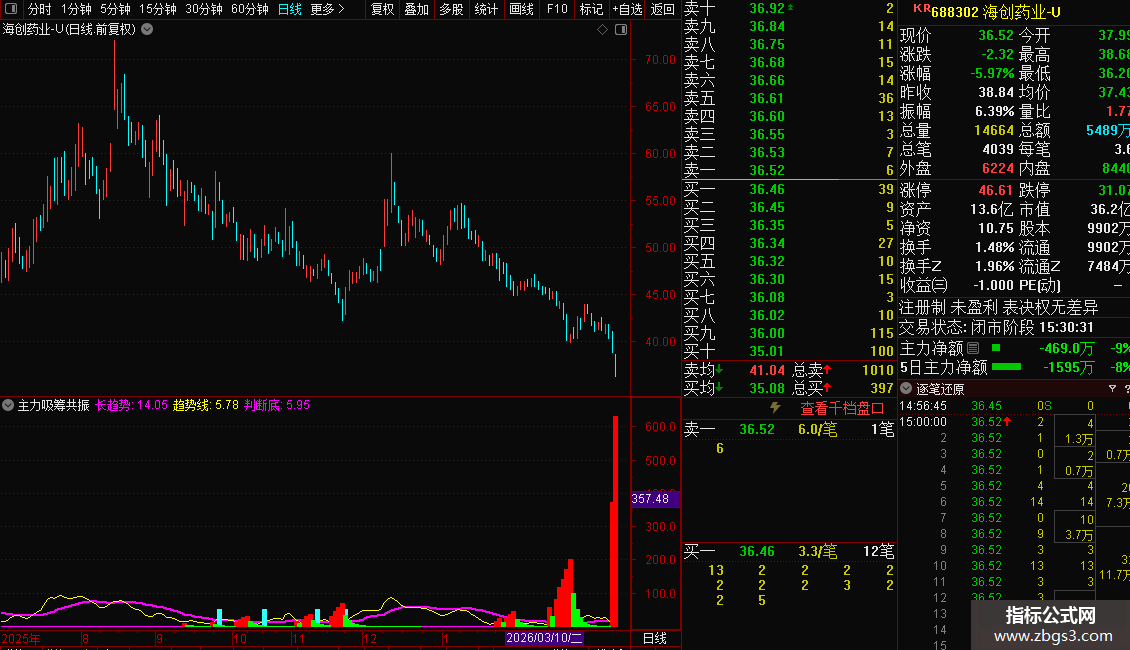The width and height of the screenshot is (1130, 650).
Task: Click the 总买 value 397
Action: [x=882, y=388]
